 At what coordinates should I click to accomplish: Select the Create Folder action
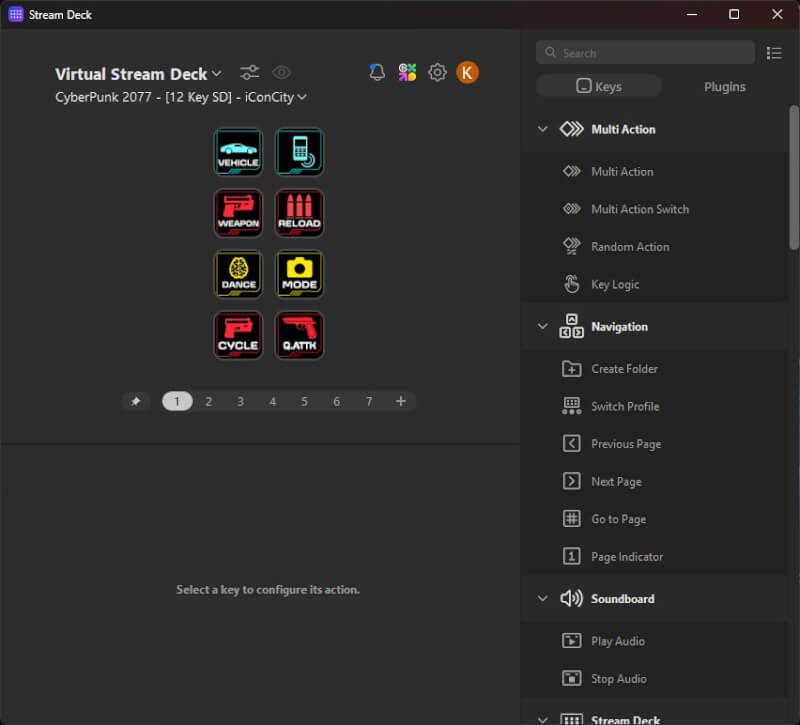point(655,368)
